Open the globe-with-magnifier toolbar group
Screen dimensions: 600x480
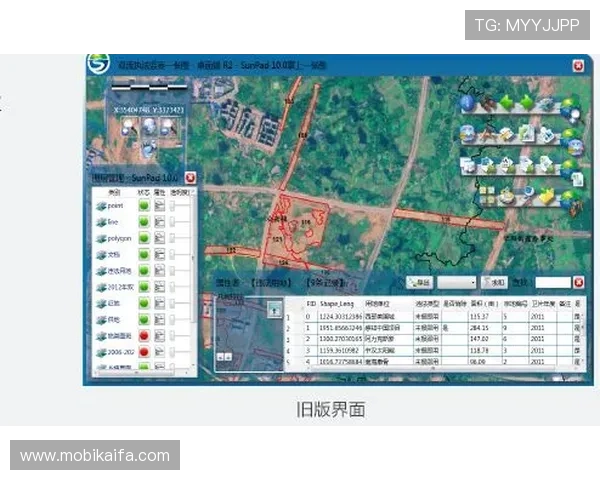pos(571,109)
